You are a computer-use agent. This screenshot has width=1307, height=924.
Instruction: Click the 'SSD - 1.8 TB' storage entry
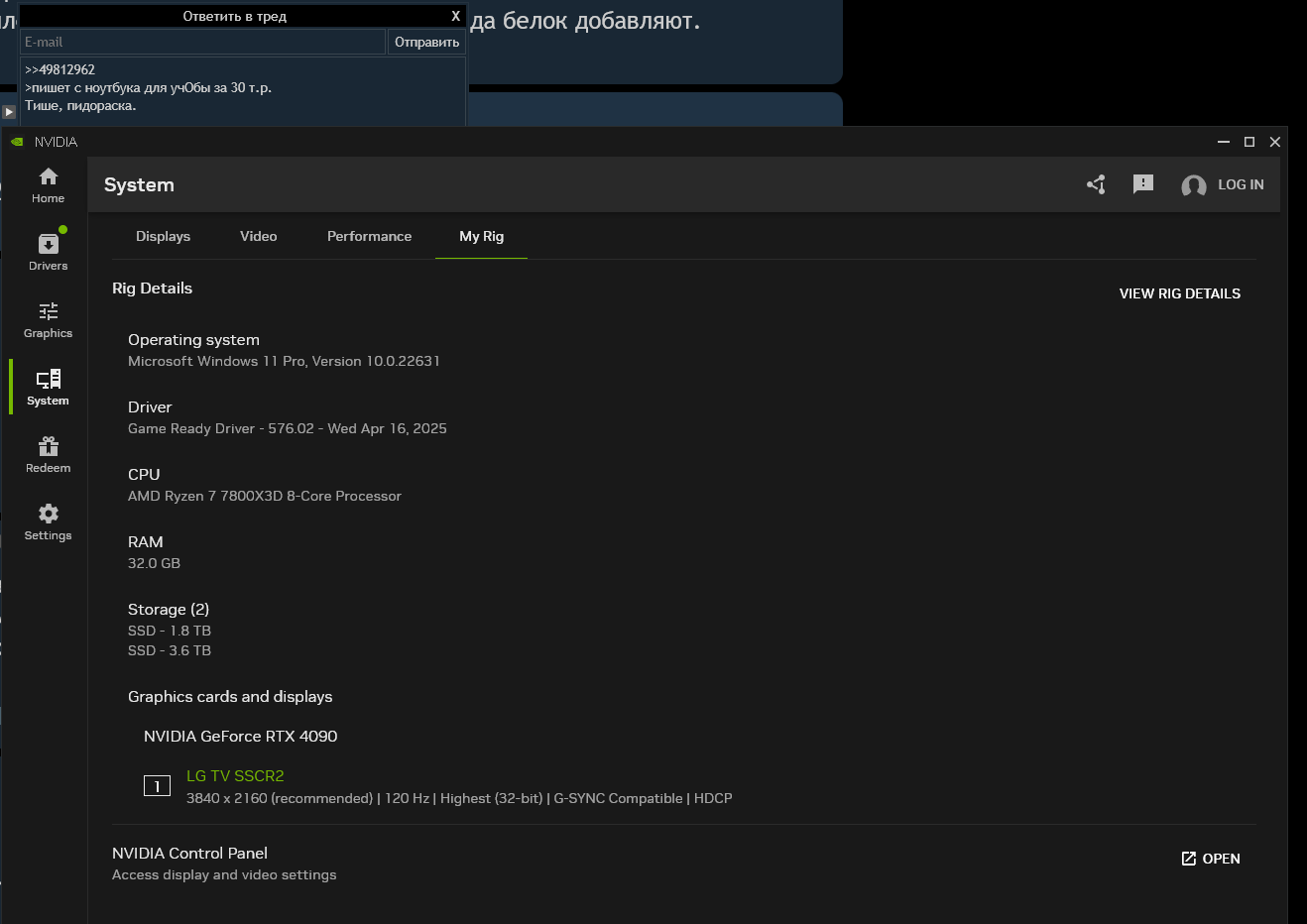pos(170,631)
